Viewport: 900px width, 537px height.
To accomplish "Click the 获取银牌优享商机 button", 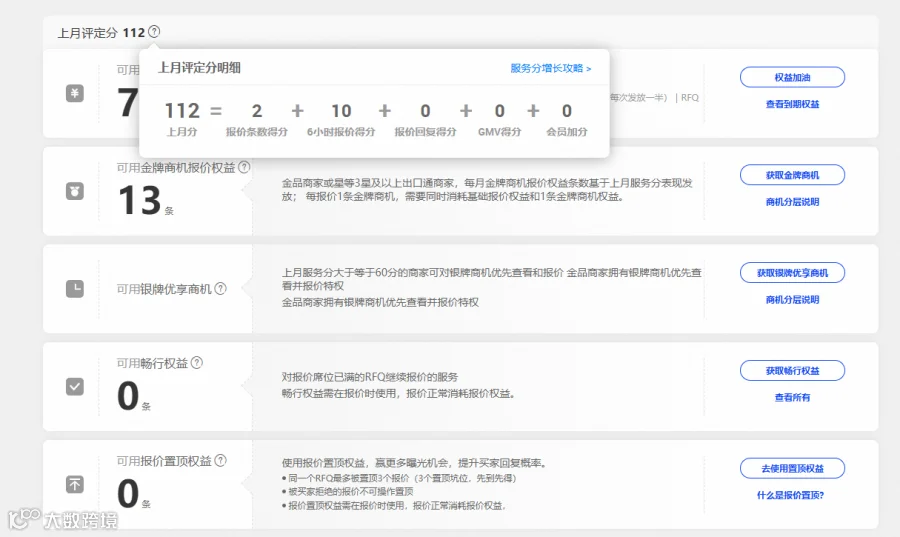I will point(792,273).
